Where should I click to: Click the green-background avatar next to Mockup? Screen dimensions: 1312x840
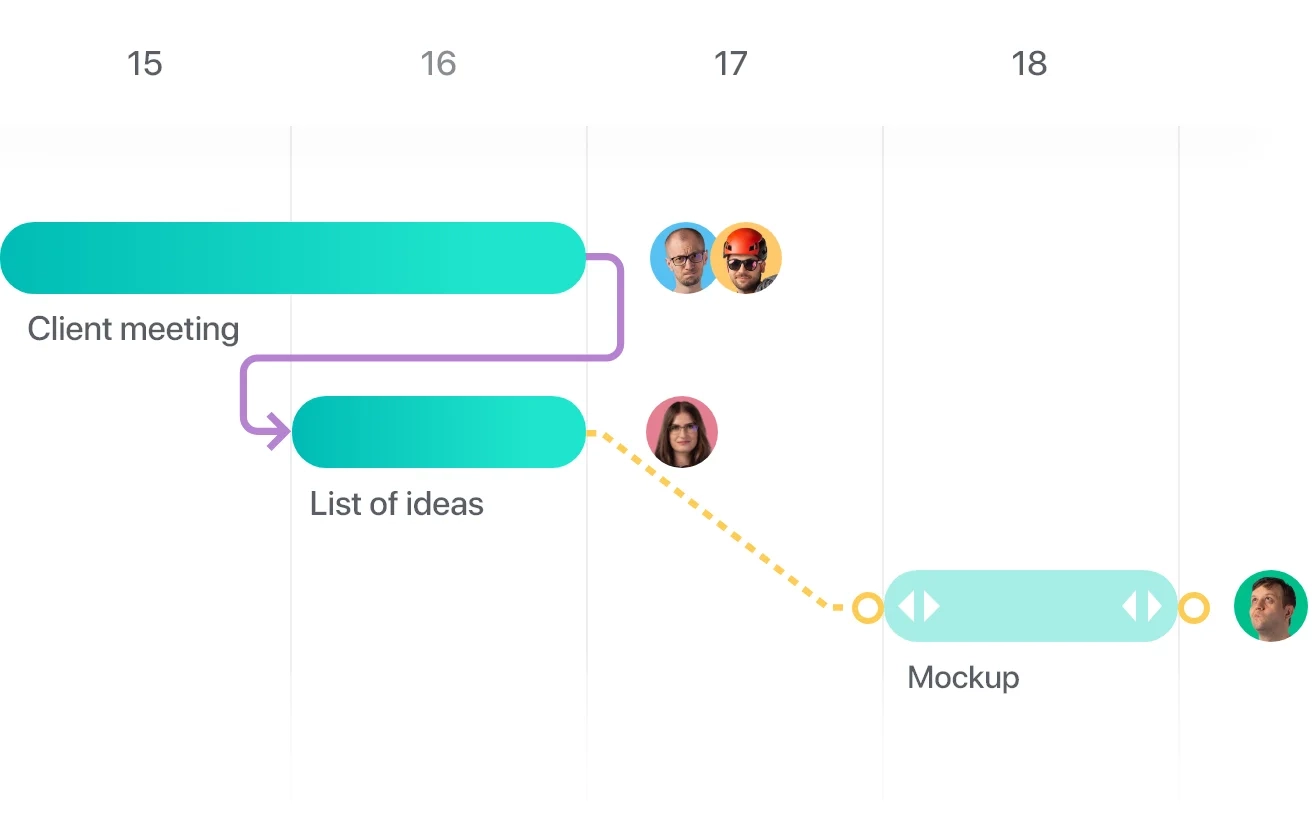pyautogui.click(x=1270, y=606)
